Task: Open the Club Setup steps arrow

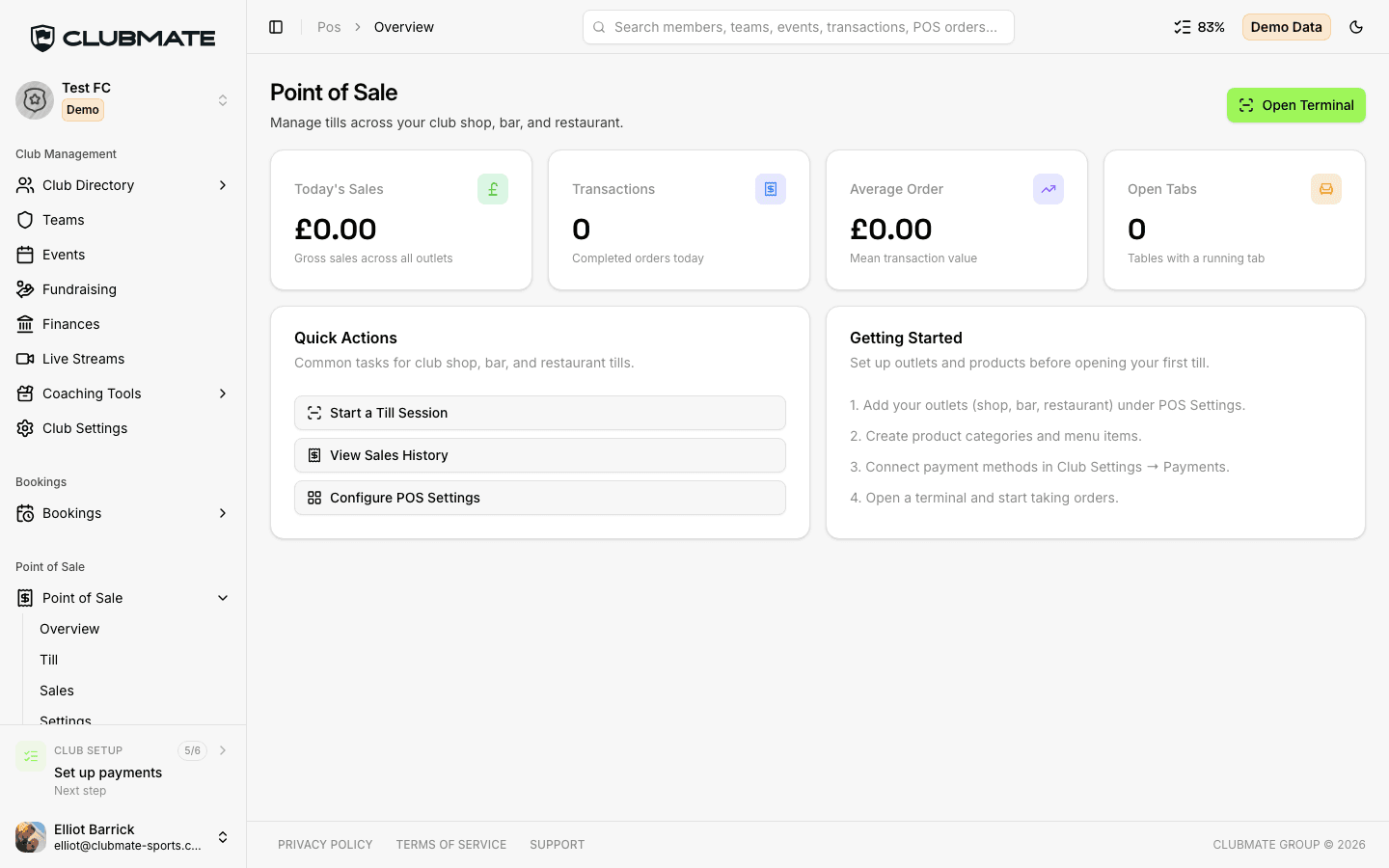Action: click(223, 750)
